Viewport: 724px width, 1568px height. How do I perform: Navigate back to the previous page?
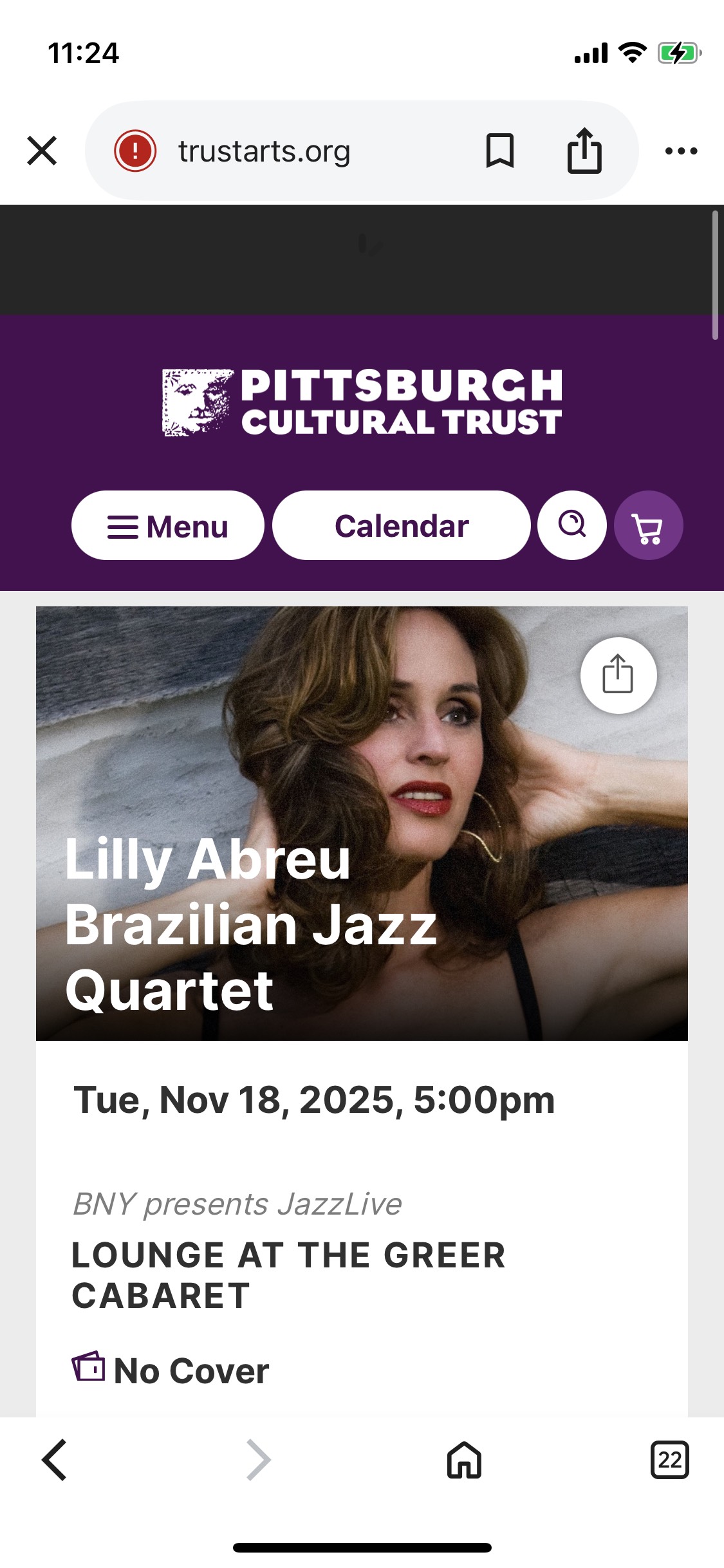pos(55,1460)
